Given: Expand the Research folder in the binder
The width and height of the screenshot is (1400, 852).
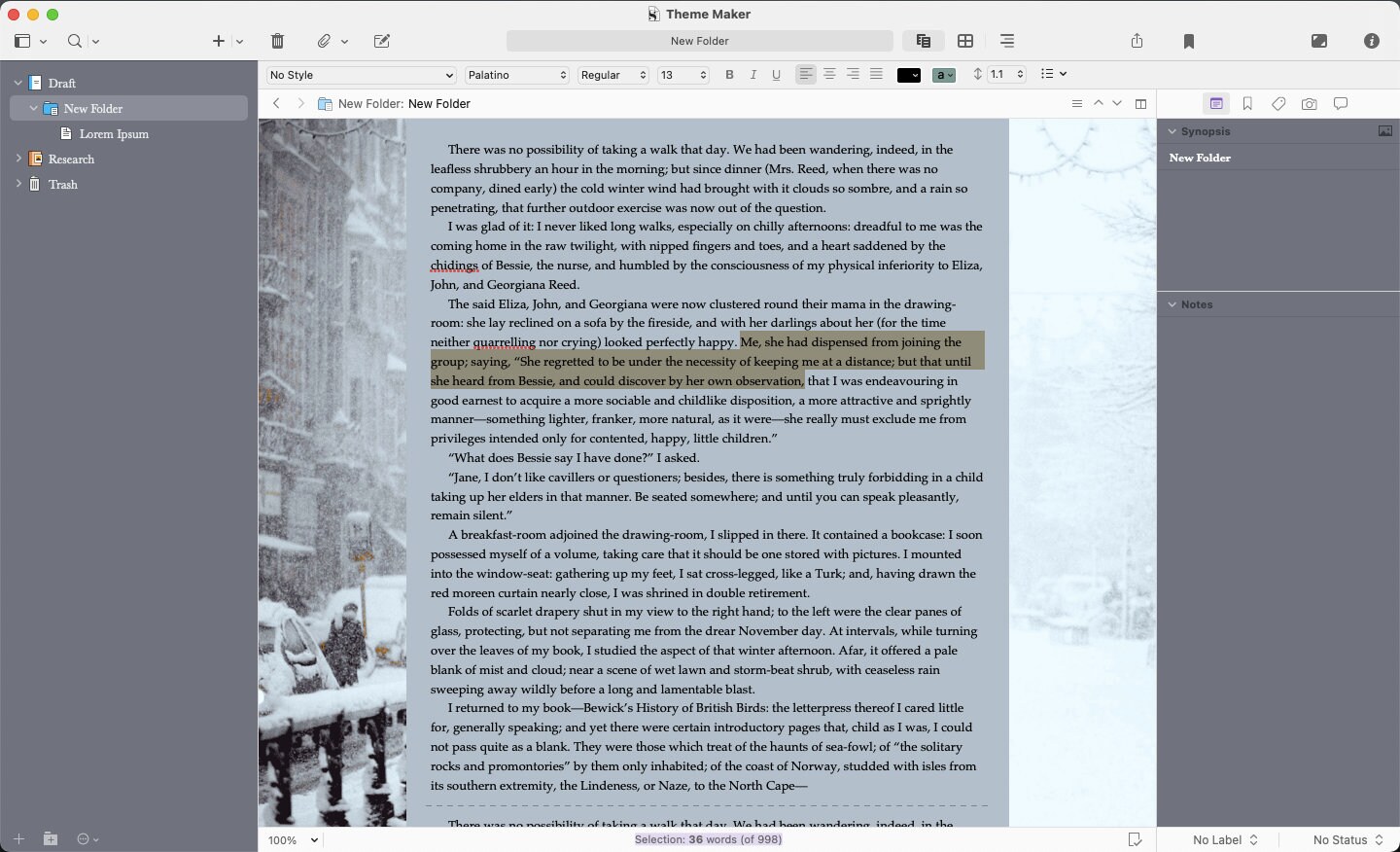Looking at the screenshot, I should (17, 159).
